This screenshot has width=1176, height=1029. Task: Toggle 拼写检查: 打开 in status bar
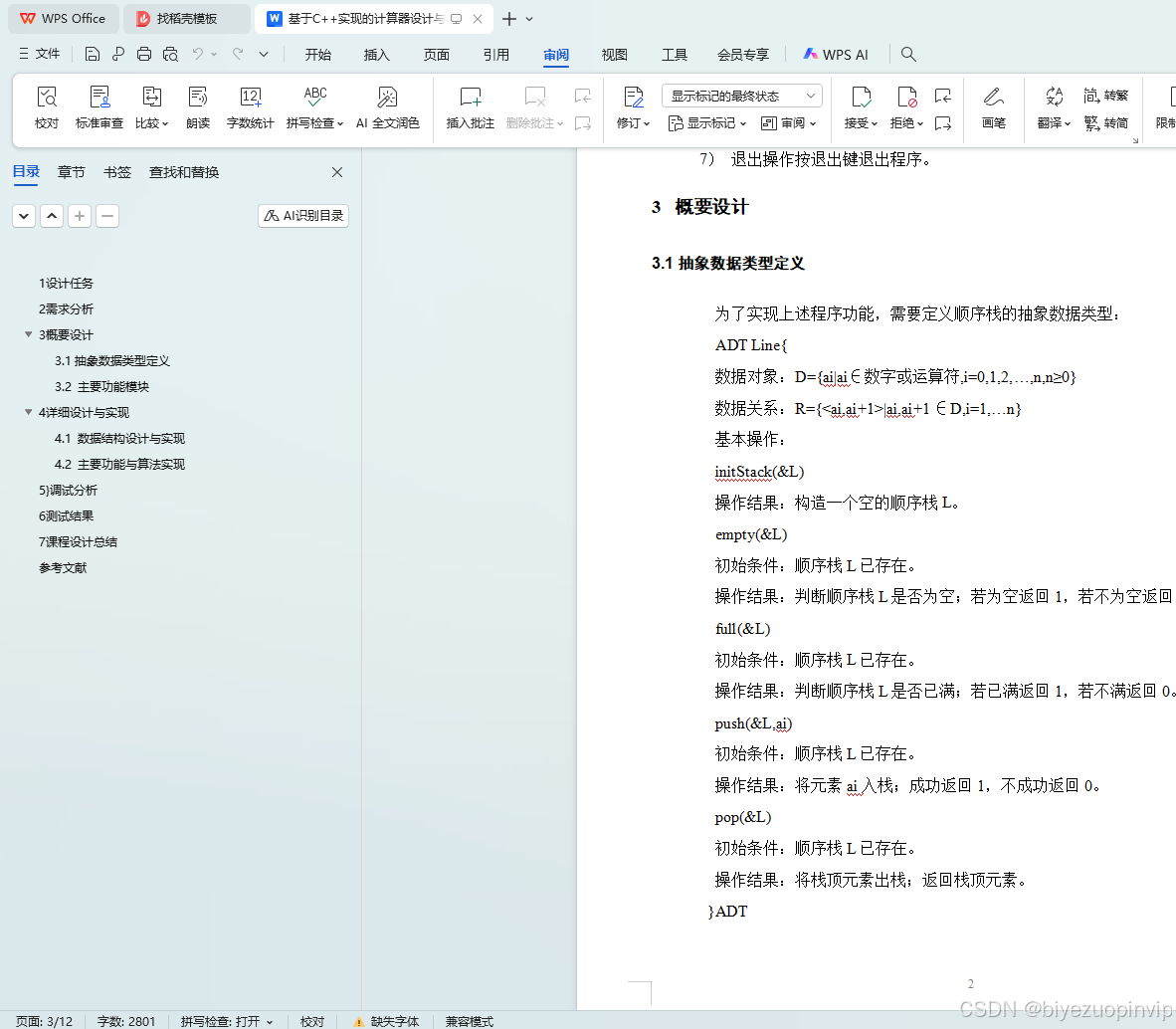[x=227, y=1021]
